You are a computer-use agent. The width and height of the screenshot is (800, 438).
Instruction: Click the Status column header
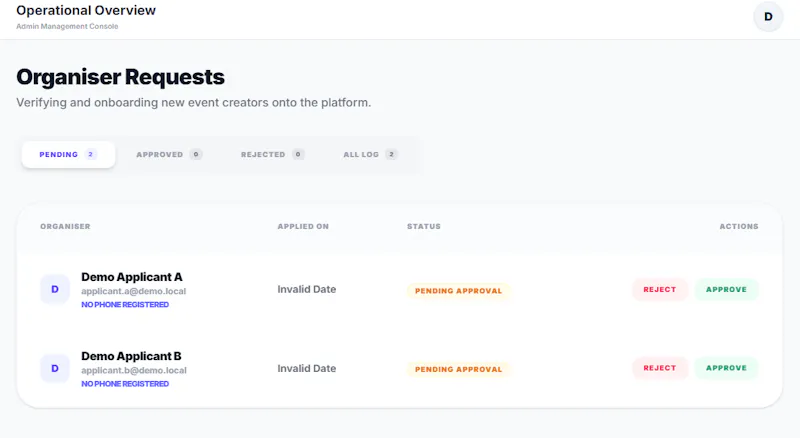(x=424, y=226)
